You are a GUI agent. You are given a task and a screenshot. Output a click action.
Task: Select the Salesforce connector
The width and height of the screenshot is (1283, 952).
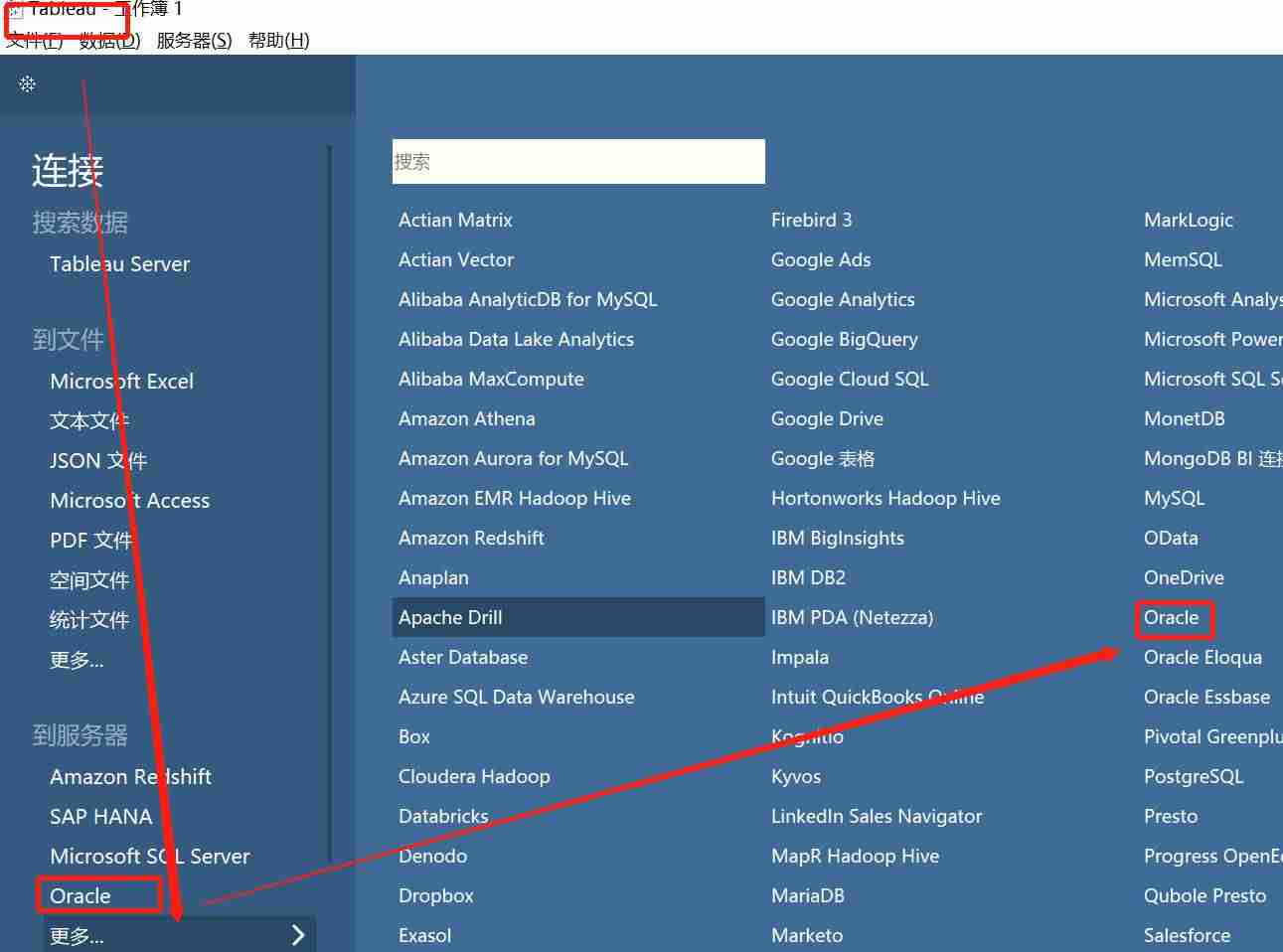click(x=1187, y=935)
